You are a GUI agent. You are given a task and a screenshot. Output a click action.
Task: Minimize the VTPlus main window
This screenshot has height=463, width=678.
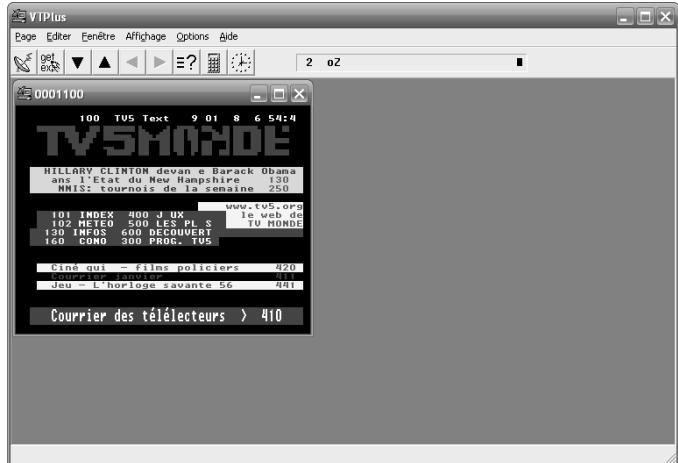coord(625,17)
